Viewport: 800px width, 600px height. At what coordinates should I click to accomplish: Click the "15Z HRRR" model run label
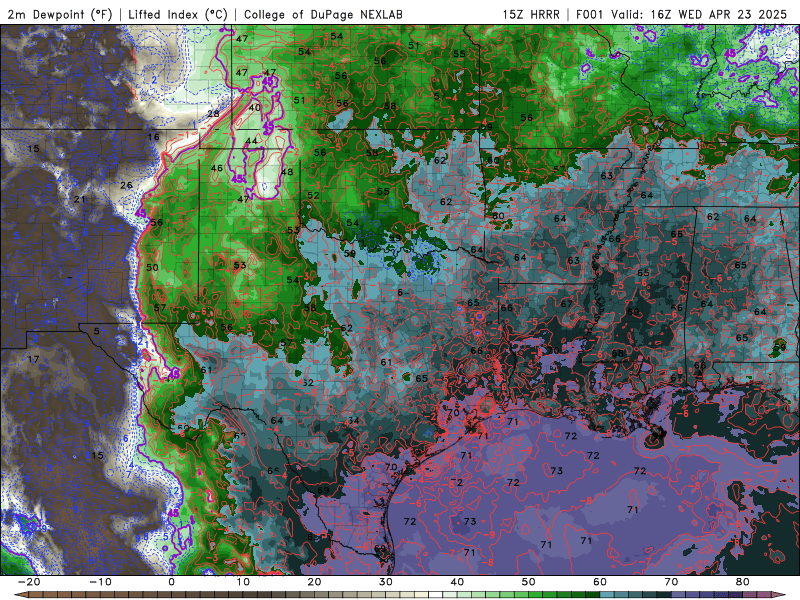531,14
